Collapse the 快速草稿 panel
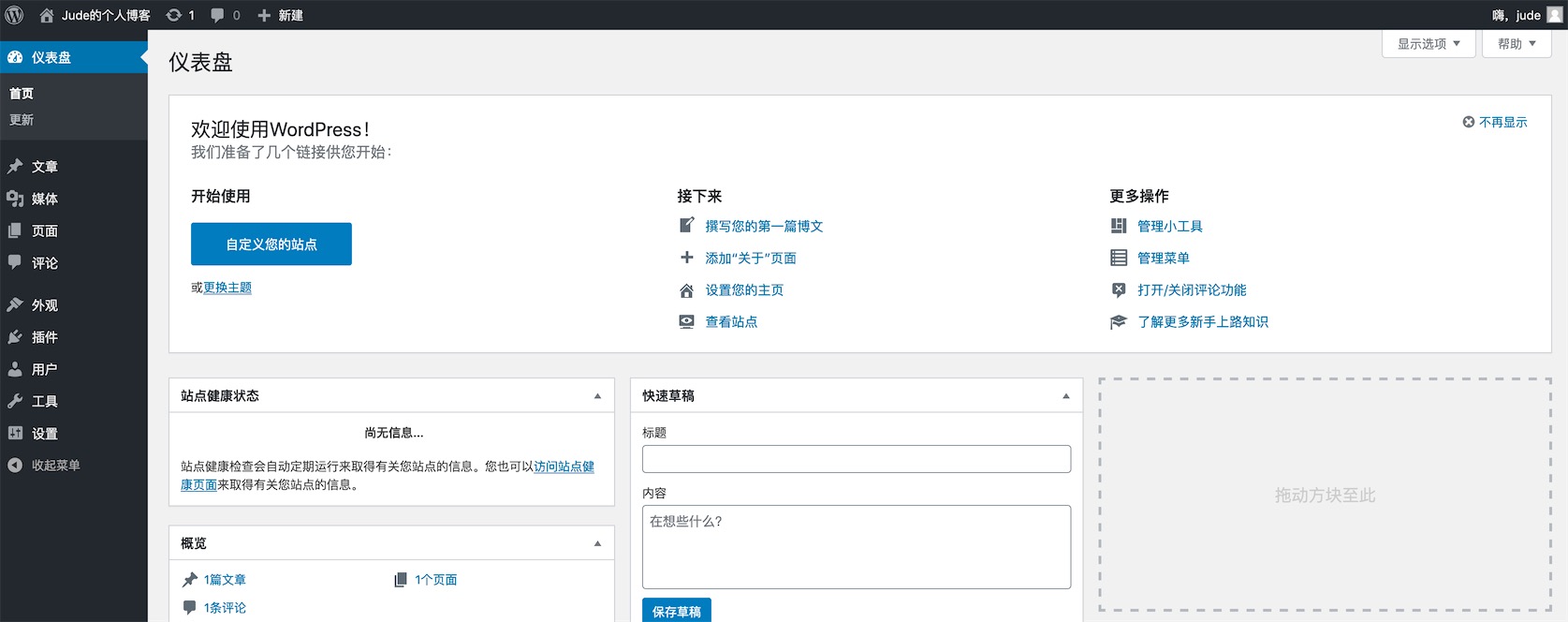1568x622 pixels. tap(1065, 396)
